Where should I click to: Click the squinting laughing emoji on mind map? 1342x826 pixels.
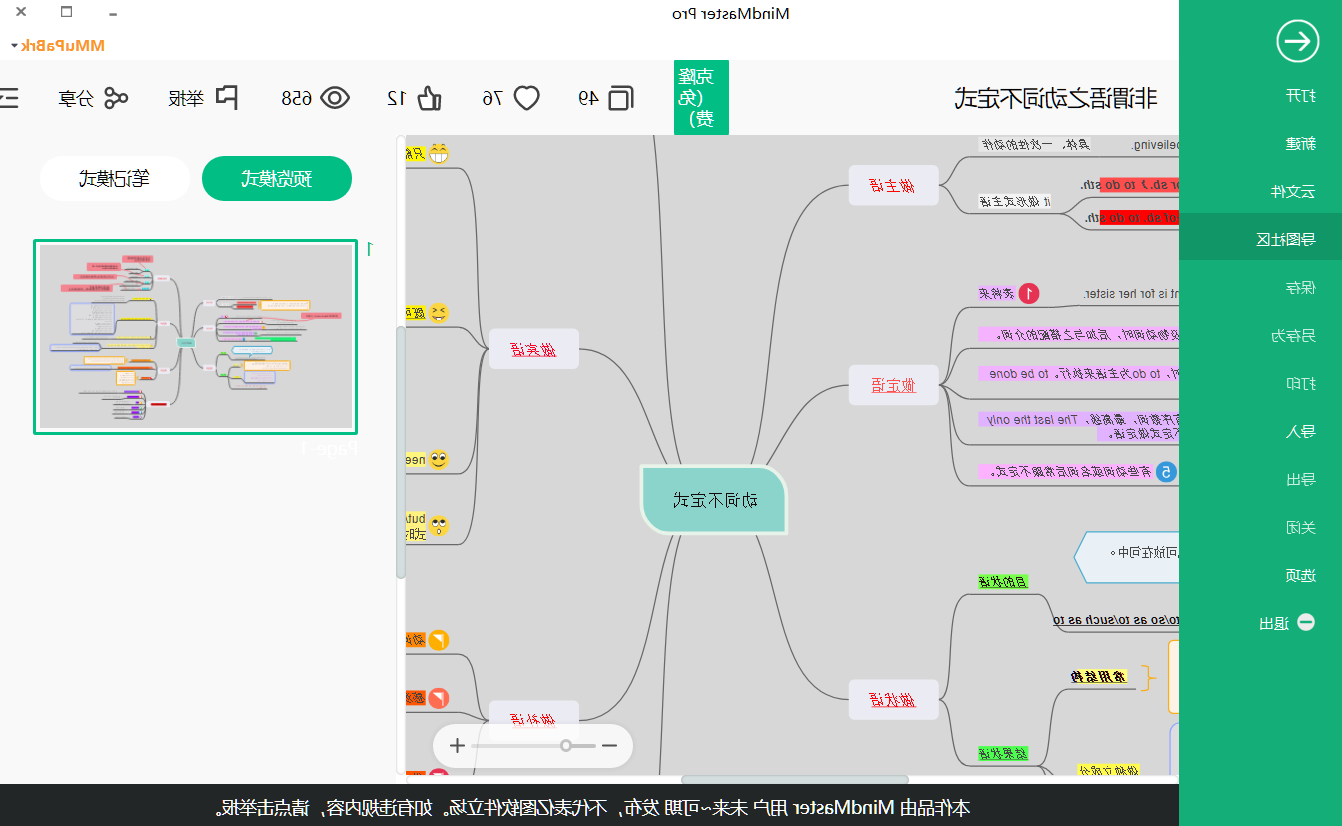439,313
